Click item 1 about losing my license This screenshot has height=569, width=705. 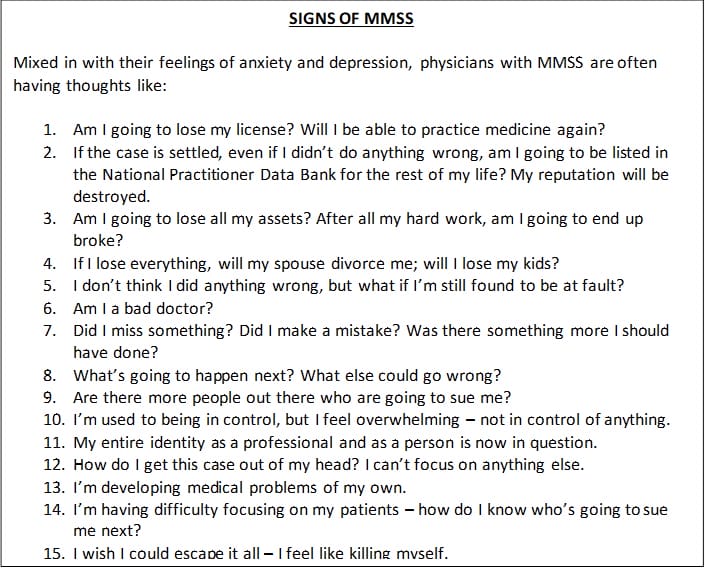point(340,130)
